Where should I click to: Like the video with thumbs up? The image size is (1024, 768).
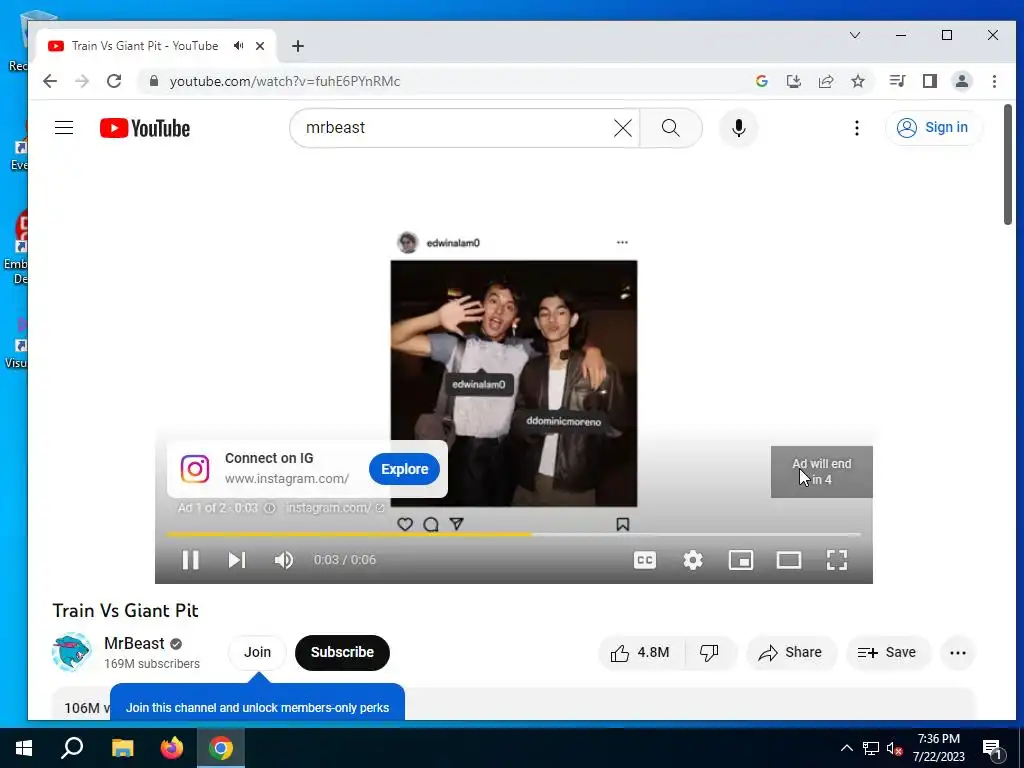[641, 652]
